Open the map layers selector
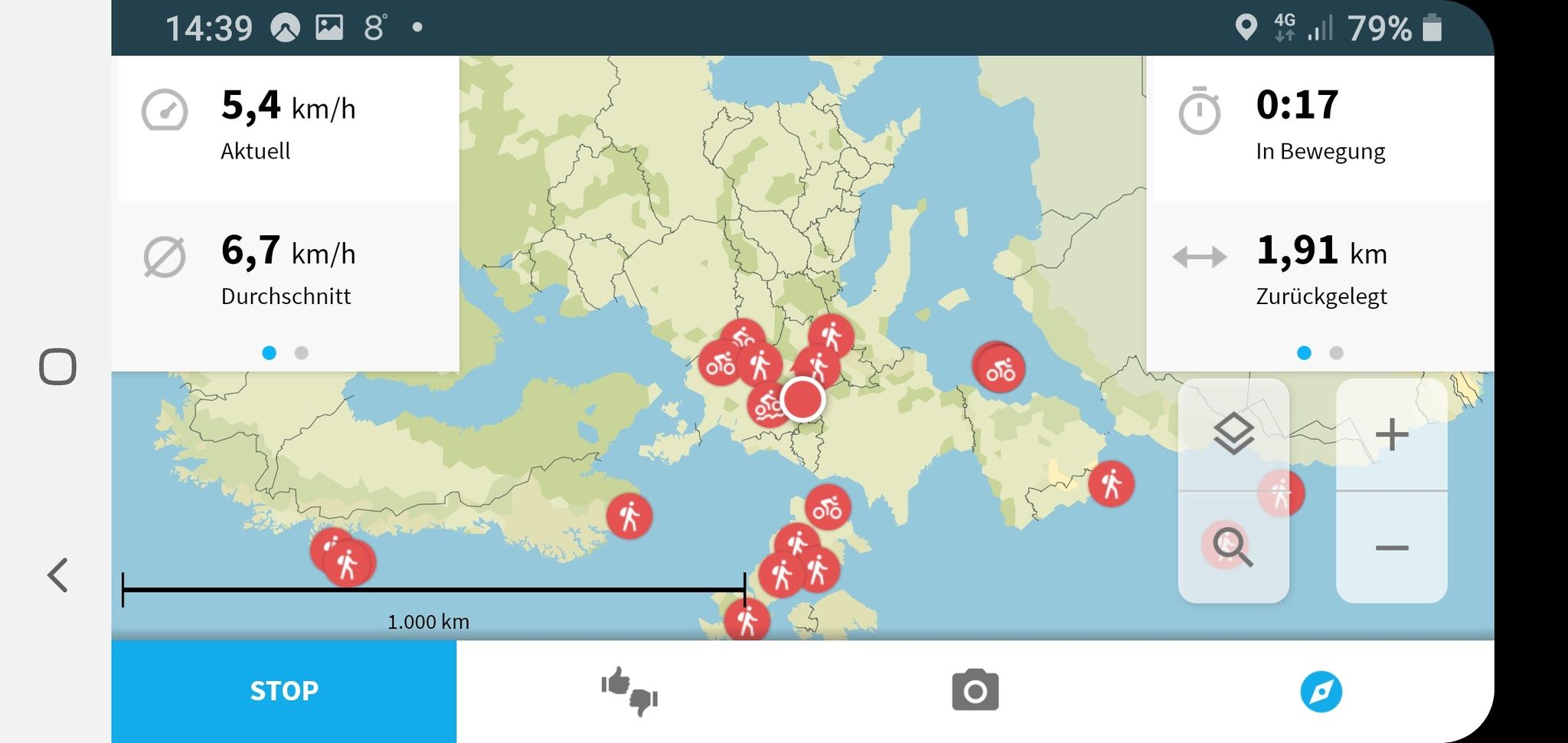This screenshot has width=1568, height=743. coord(1233,434)
